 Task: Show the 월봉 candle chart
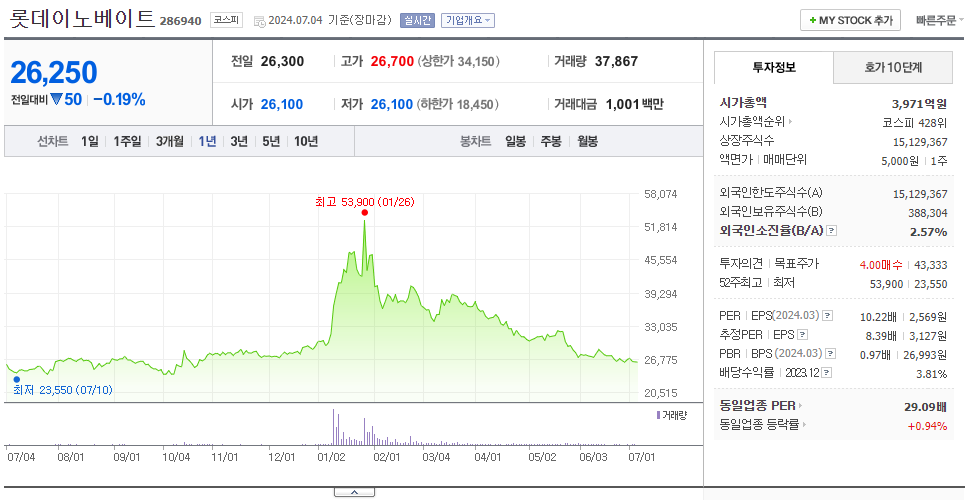(588, 141)
